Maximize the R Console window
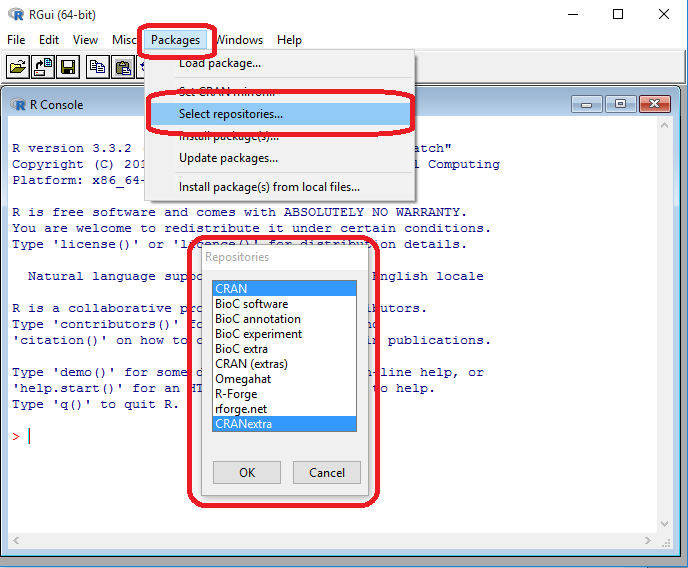This screenshot has height=568, width=688. [620, 104]
